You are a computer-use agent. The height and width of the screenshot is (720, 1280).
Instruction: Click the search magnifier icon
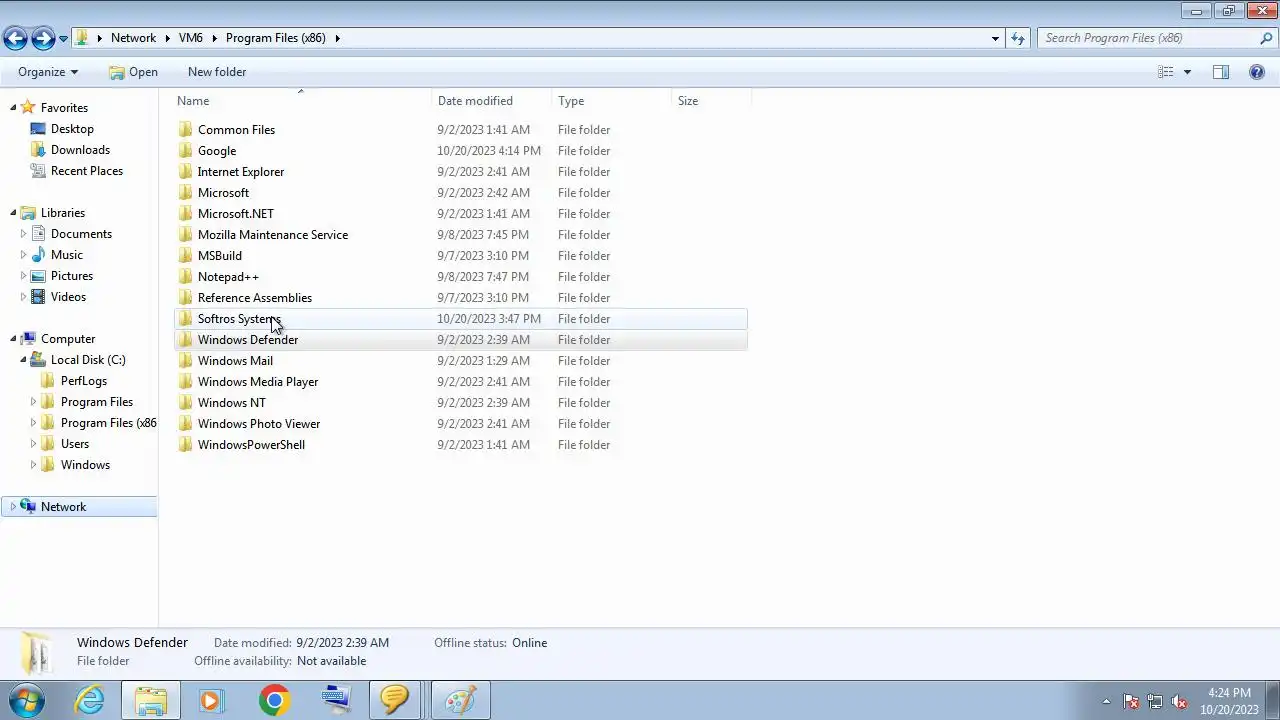[1266, 38]
